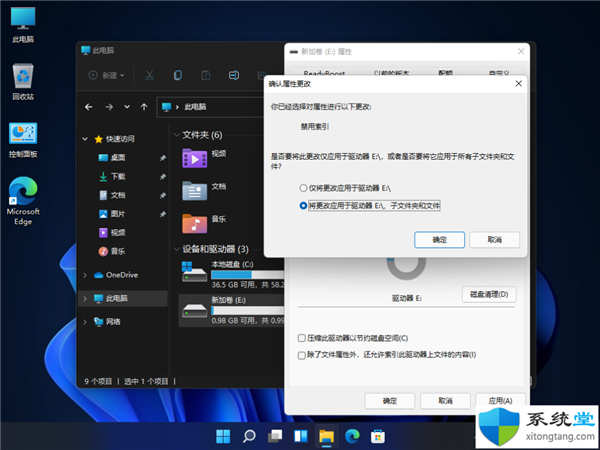Expand 此电脑 node in Explorer sidebar
This screenshot has width=600, height=450.
coord(85,298)
